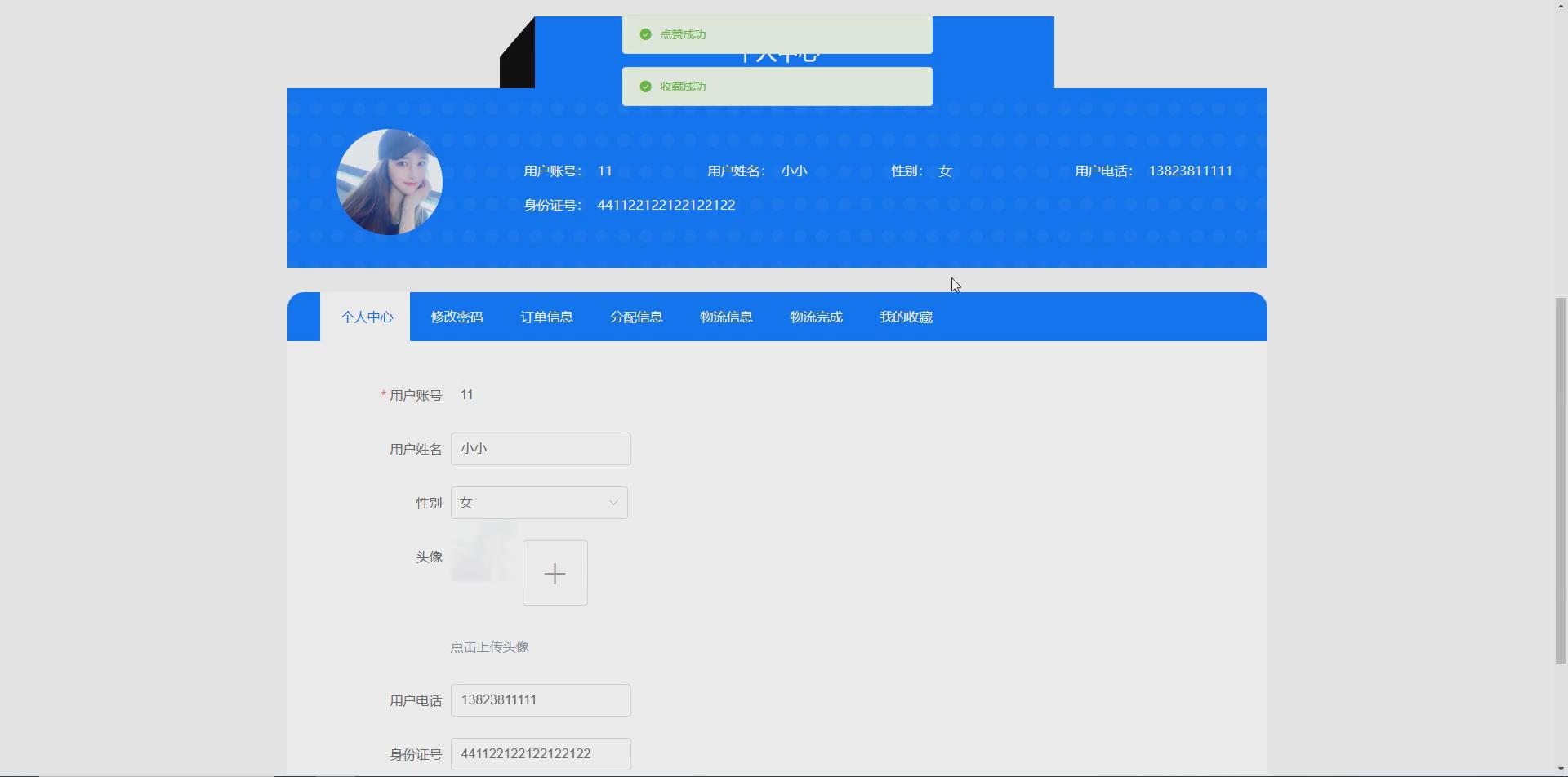Click the plus icon to upload avatar

(555, 572)
